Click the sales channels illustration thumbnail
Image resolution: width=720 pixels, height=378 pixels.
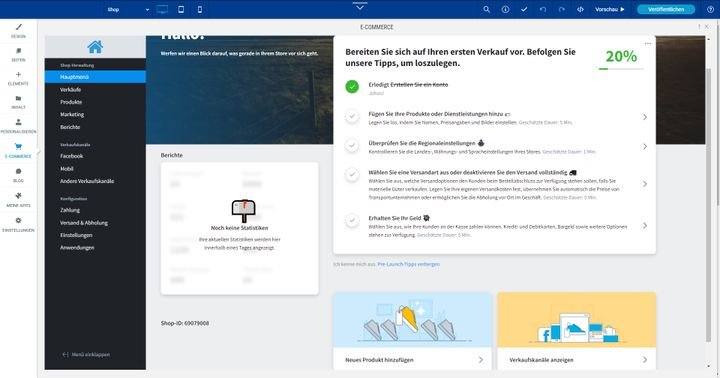(576, 320)
